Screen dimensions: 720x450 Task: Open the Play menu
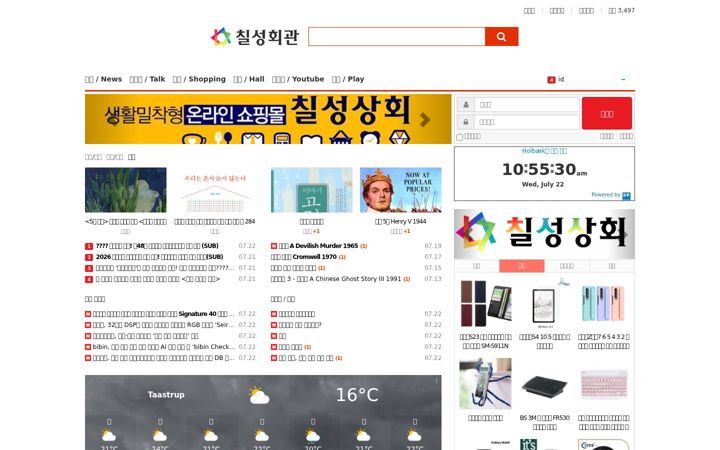click(348, 79)
